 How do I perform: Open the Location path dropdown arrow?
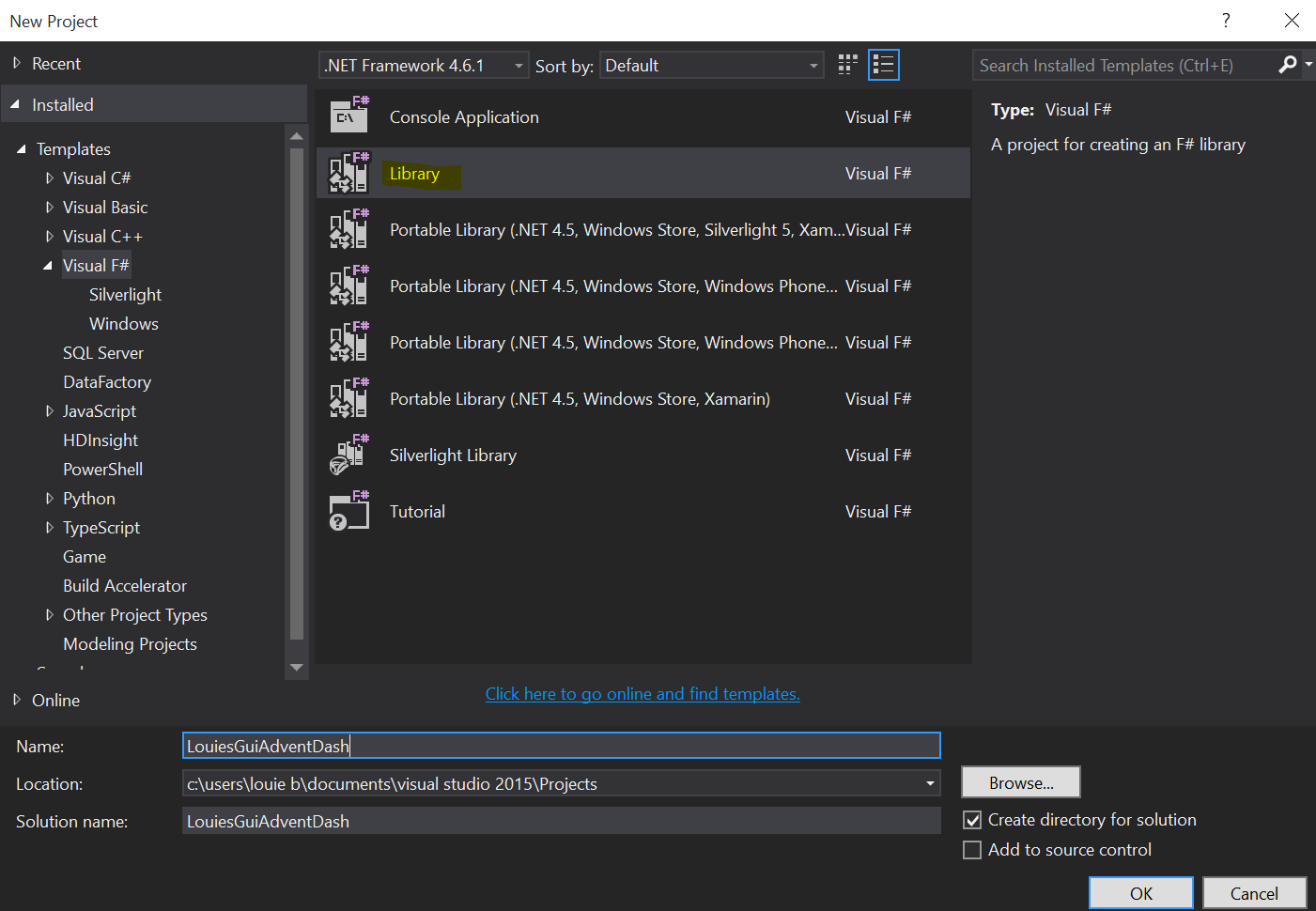(930, 783)
